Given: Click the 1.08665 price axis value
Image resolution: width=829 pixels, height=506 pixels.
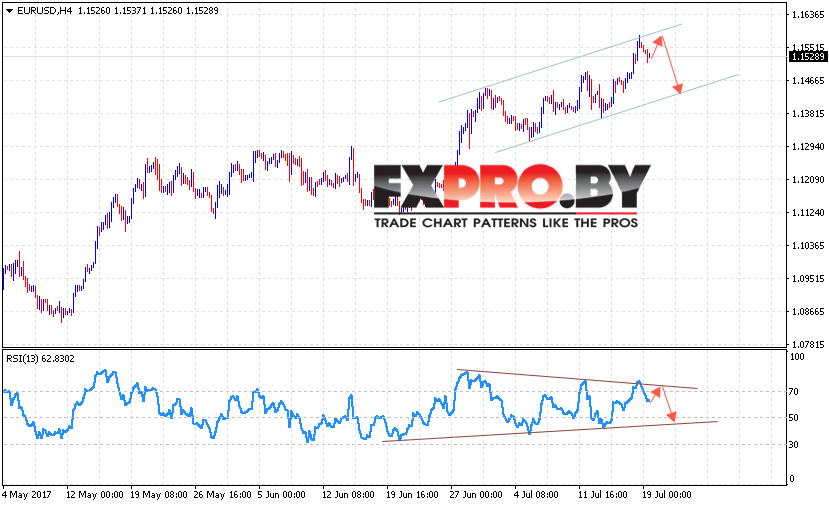Looking at the screenshot, I should click(808, 311).
